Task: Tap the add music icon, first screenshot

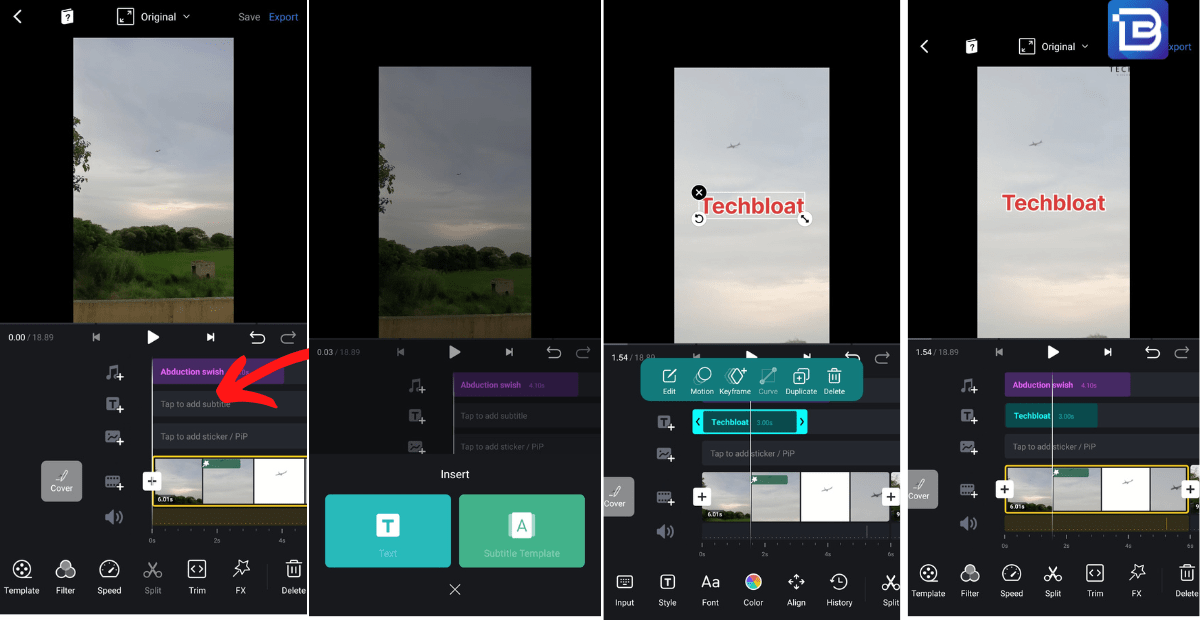Action: (114, 373)
